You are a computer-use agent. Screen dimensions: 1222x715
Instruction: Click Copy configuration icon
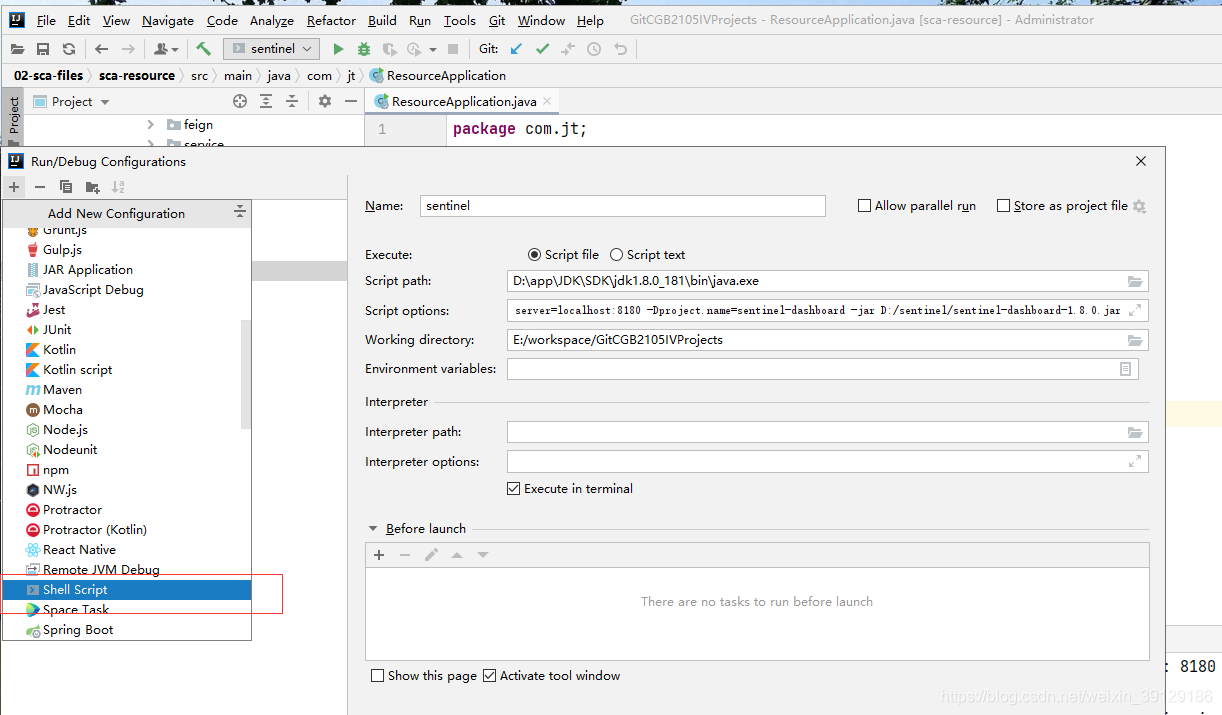66,187
